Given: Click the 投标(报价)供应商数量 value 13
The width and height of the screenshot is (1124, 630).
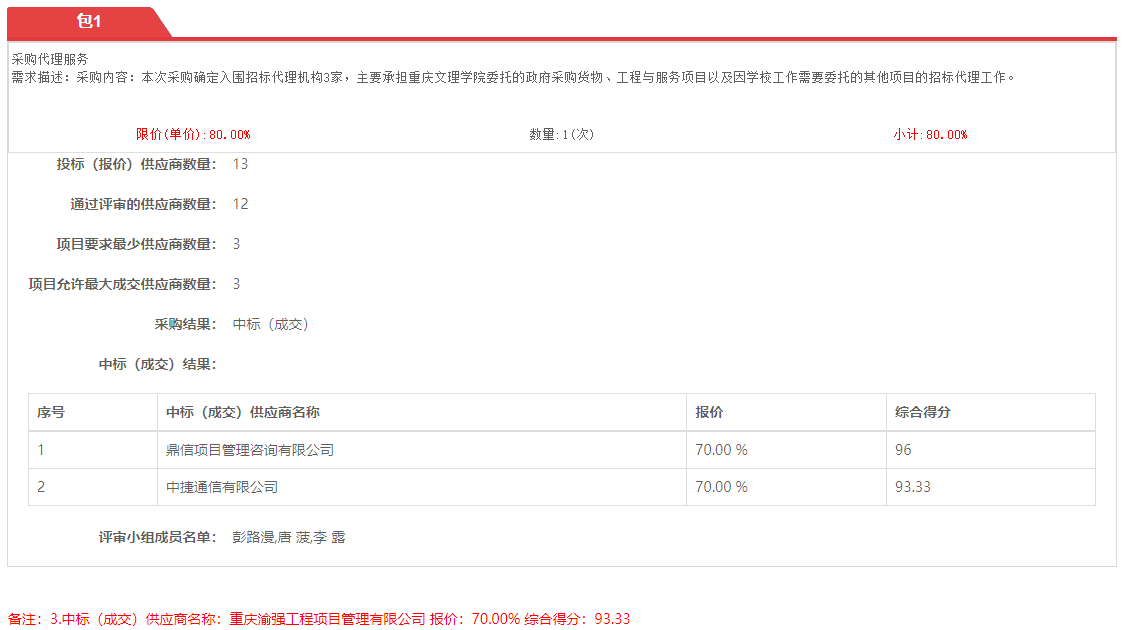Looking at the screenshot, I should coord(240,164).
